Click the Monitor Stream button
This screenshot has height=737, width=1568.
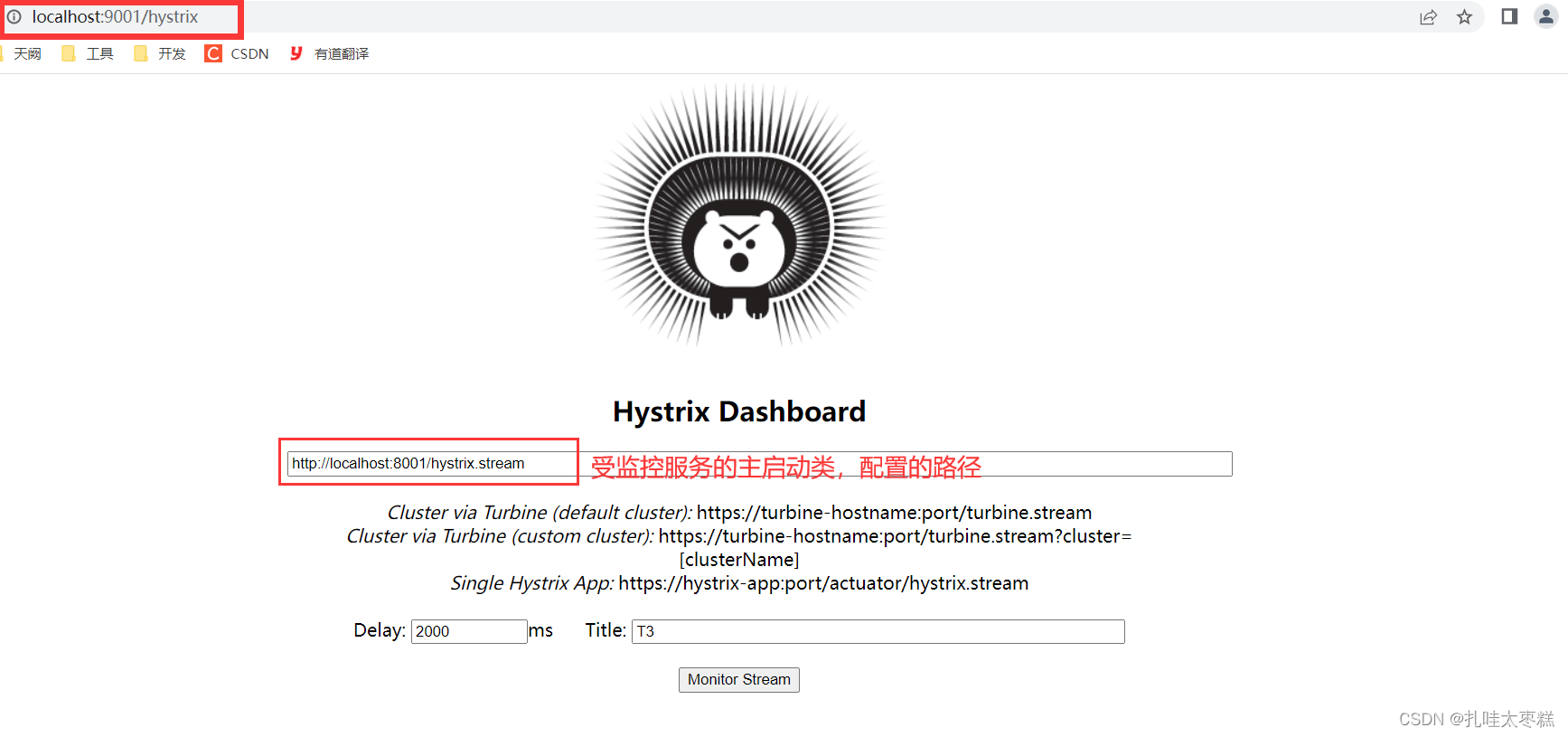pyautogui.click(x=739, y=679)
